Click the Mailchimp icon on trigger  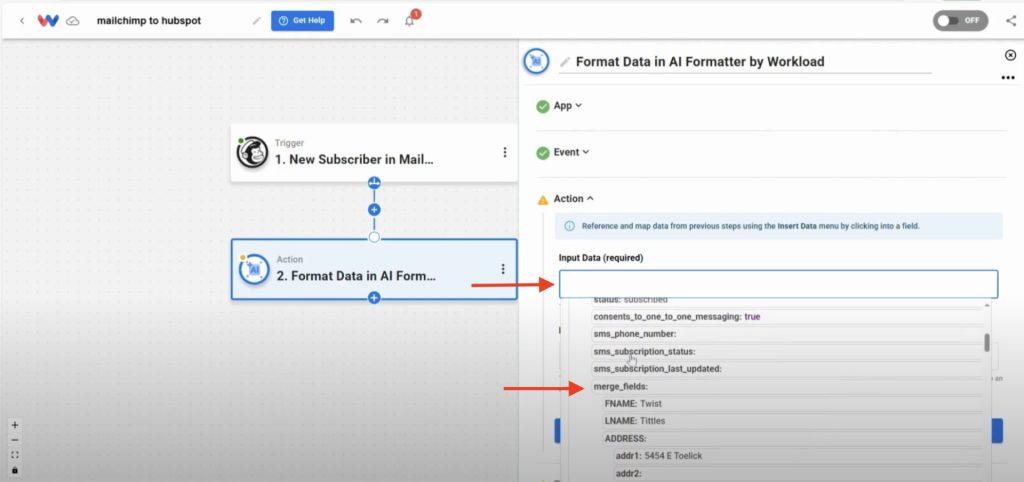(252, 152)
